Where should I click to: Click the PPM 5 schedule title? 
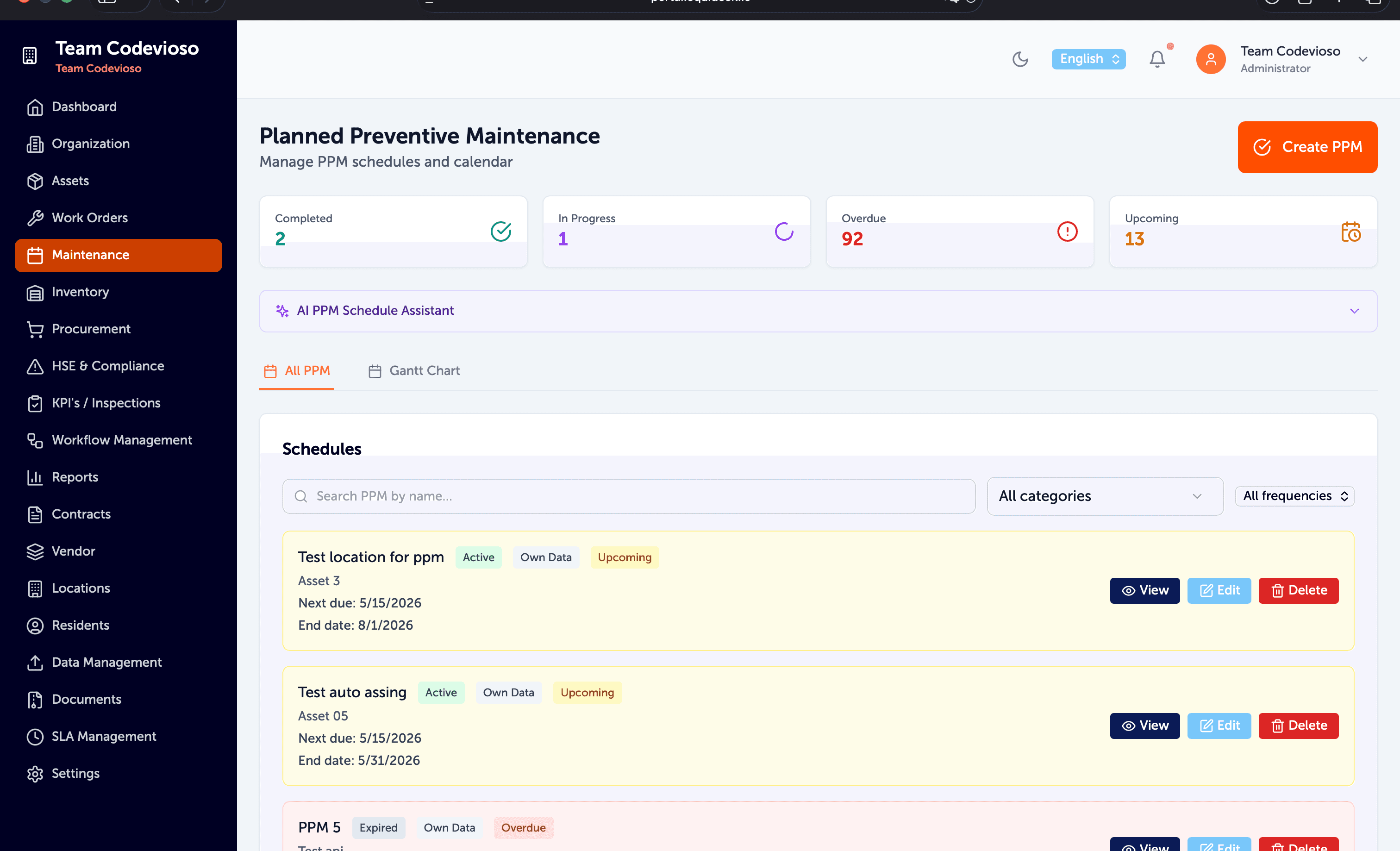[319, 828]
